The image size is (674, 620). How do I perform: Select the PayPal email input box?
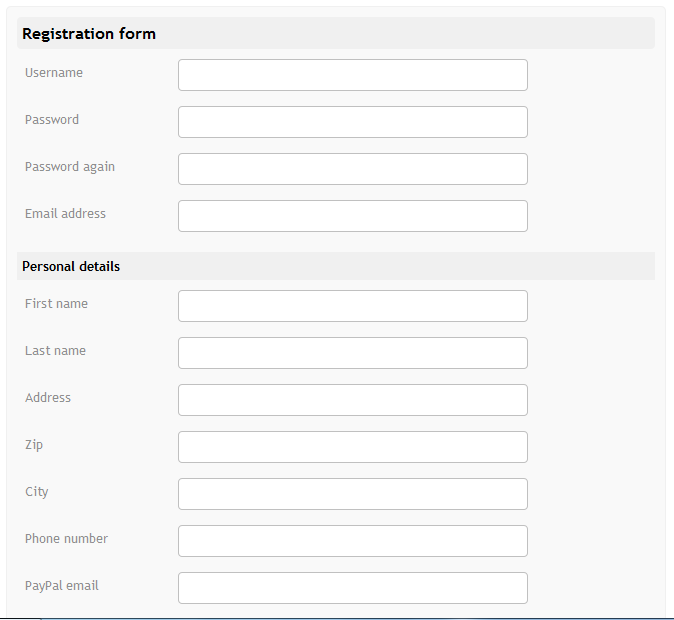(x=352, y=588)
